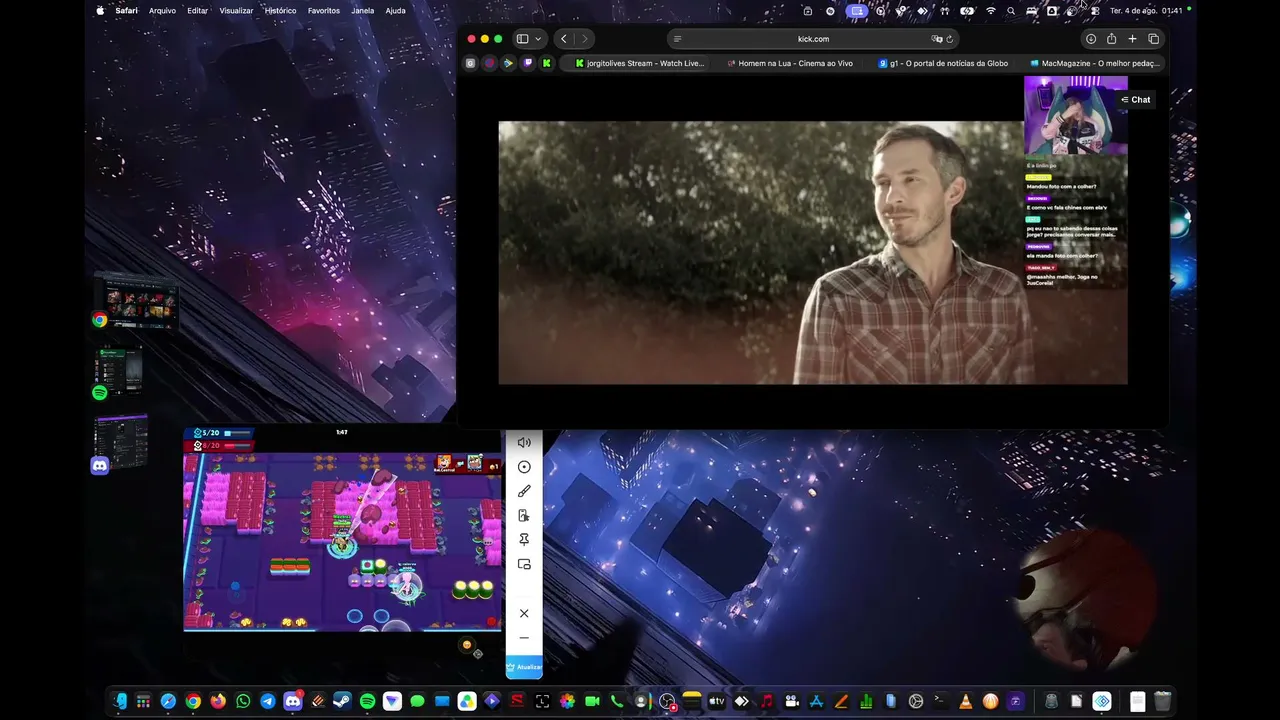The width and height of the screenshot is (1280, 720).
Task: Show Safari downloads
Action: [1091, 39]
